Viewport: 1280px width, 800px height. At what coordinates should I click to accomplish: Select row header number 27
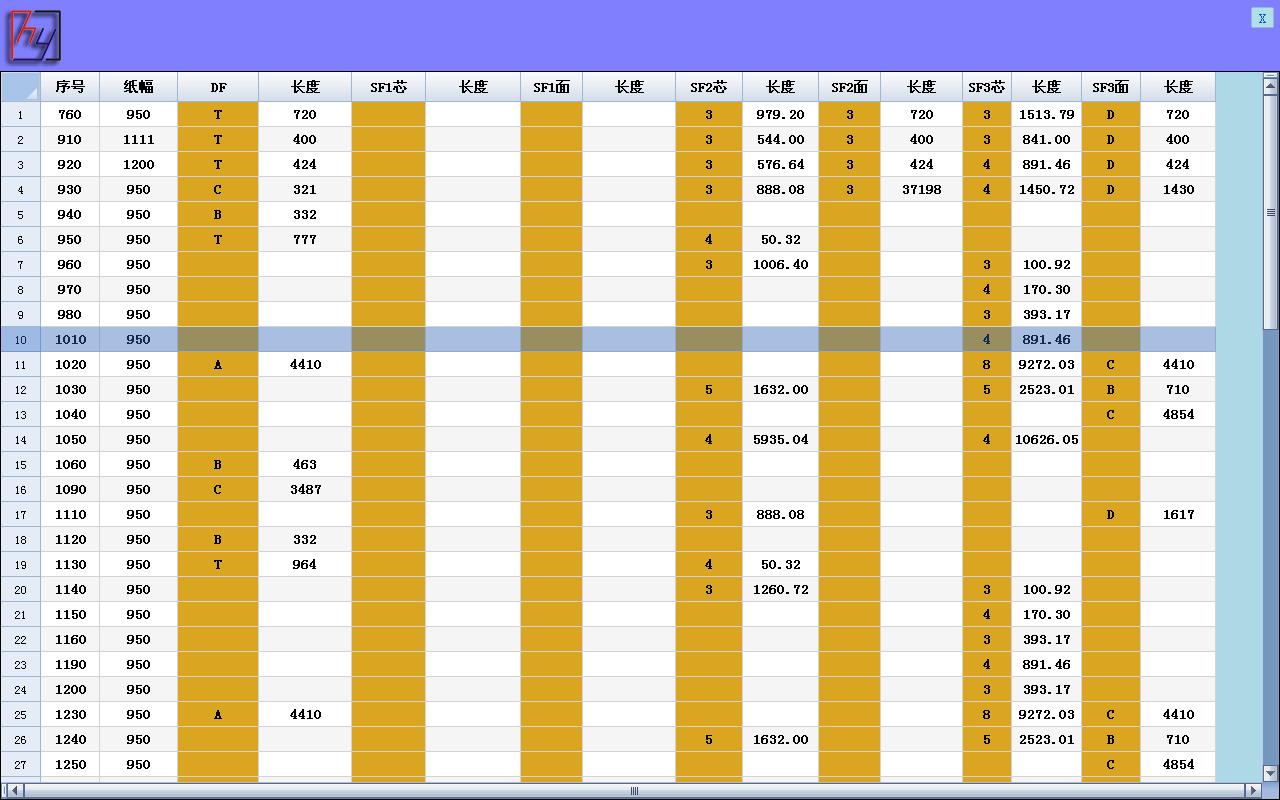[20, 765]
